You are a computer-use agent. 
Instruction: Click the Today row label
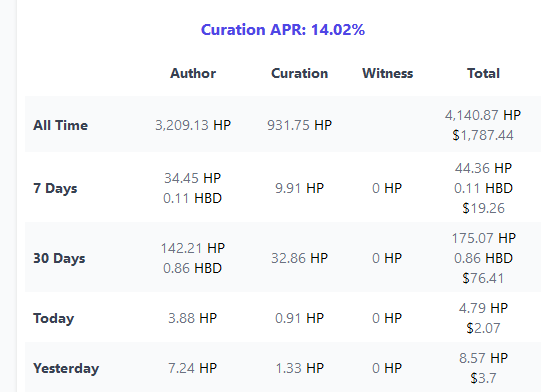click(x=53, y=318)
